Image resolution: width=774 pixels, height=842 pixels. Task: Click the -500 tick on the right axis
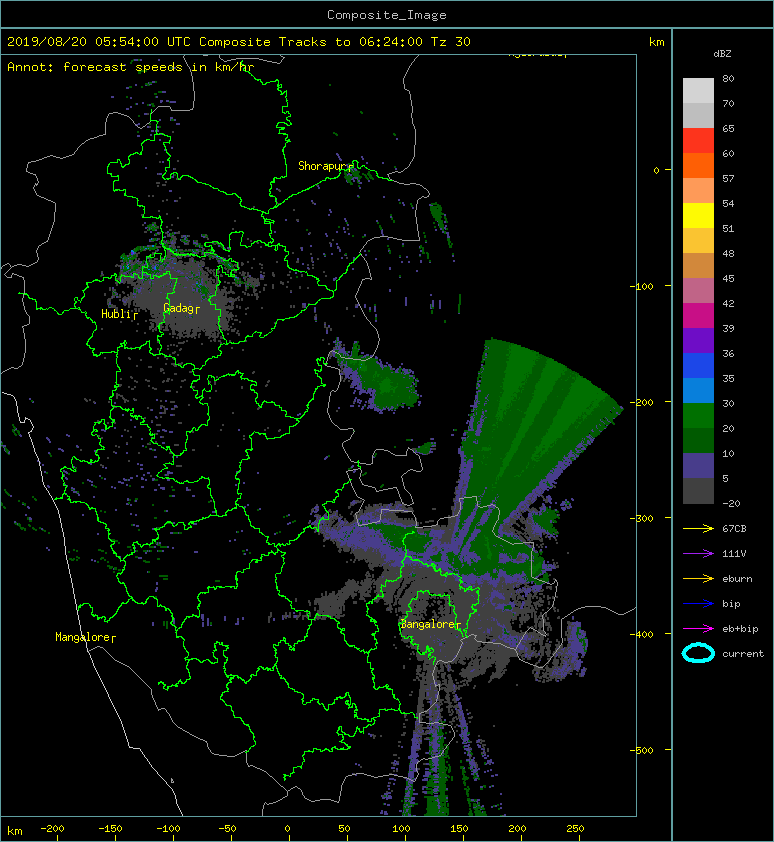[641, 750]
